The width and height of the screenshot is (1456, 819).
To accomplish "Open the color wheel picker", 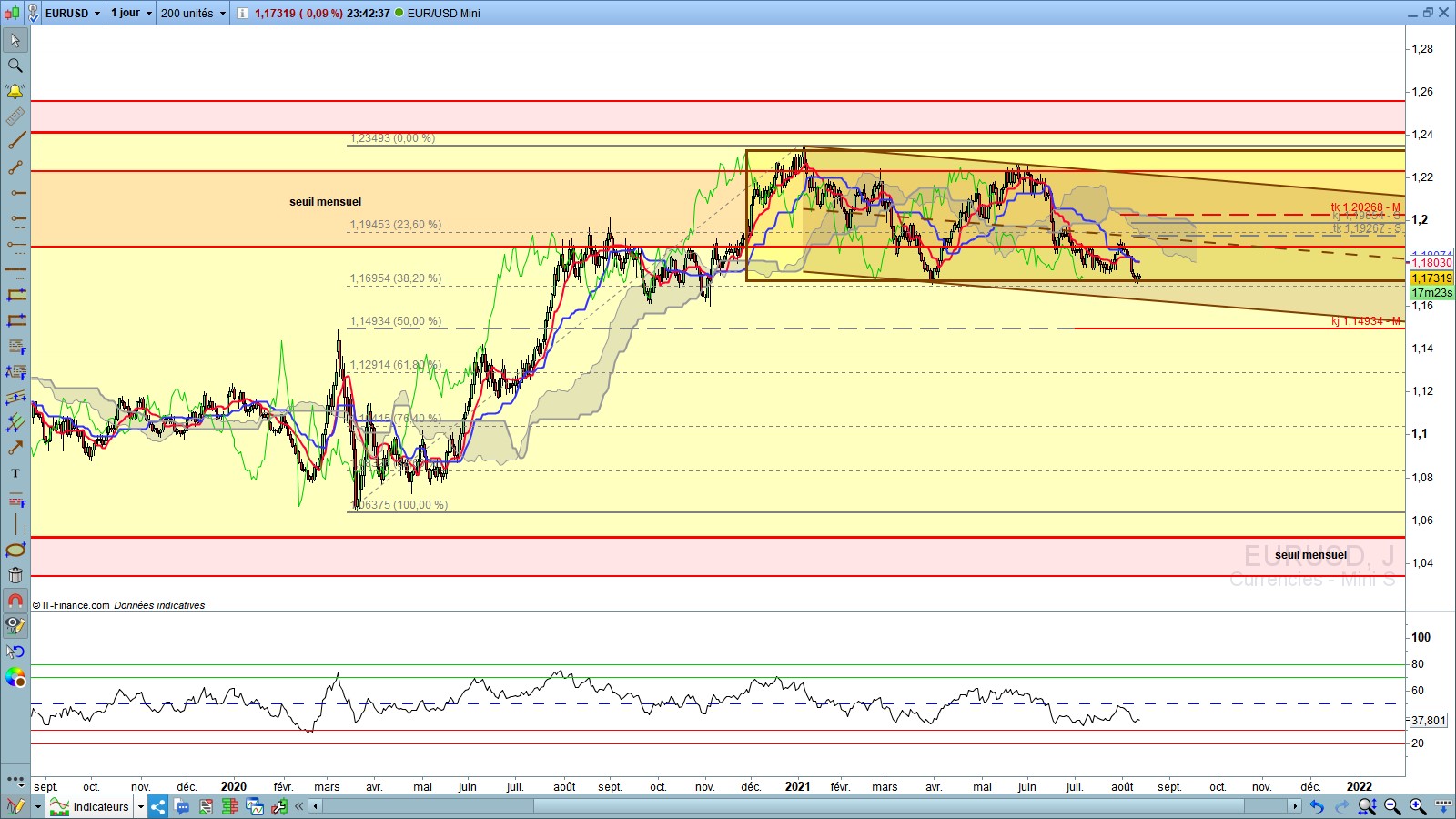I will tap(15, 677).
